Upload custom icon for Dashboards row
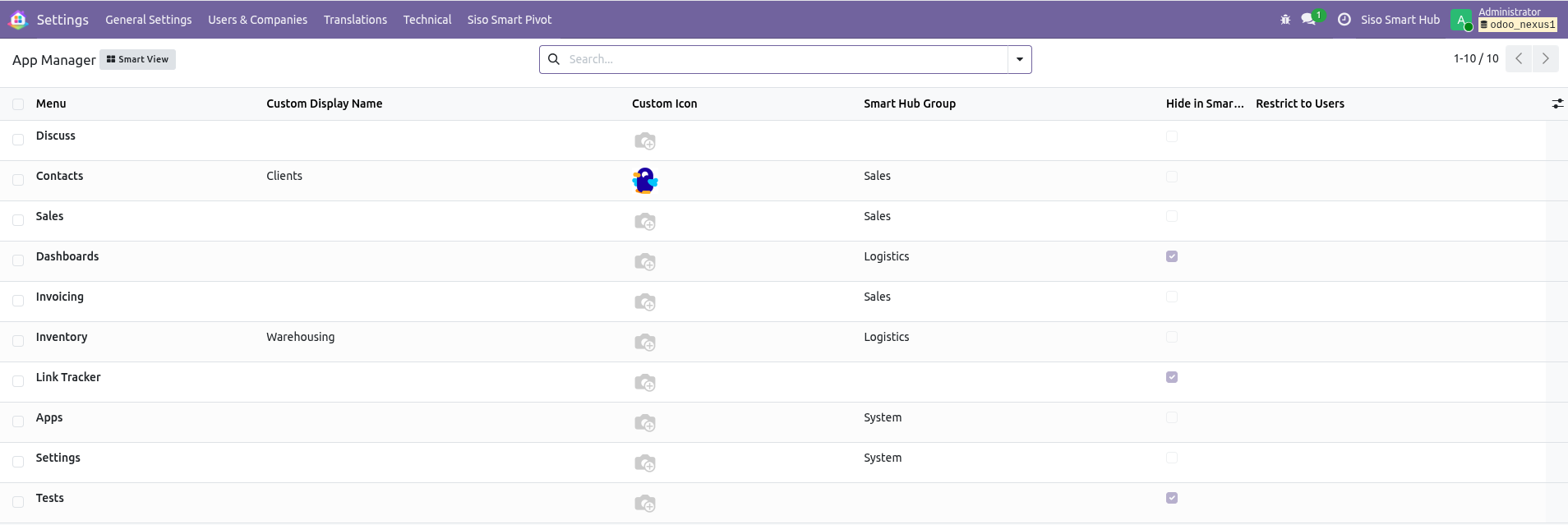Image resolution: width=1568 pixels, height=525 pixels. 645,262
